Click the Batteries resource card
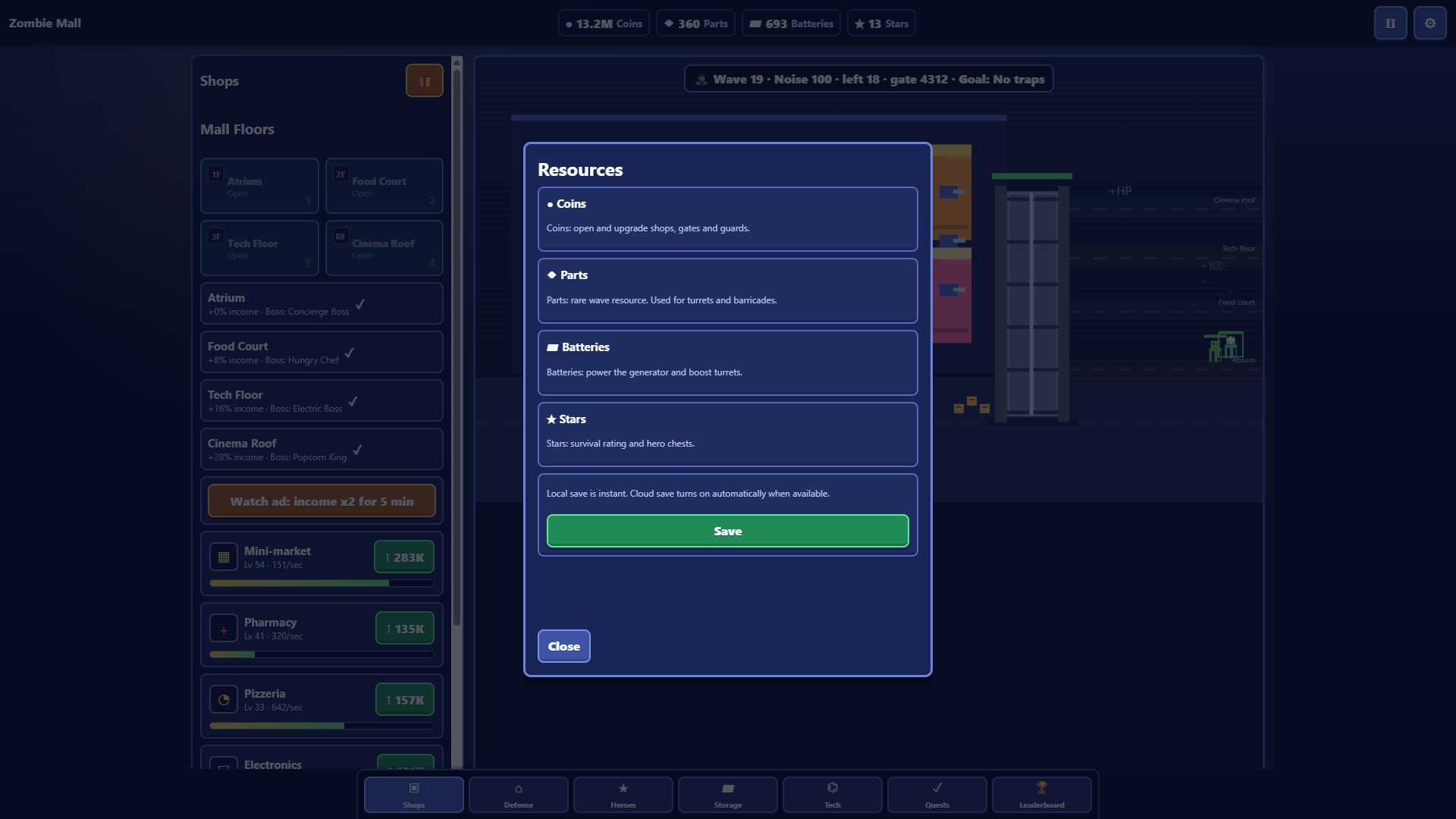This screenshot has width=1456, height=819. tap(727, 362)
